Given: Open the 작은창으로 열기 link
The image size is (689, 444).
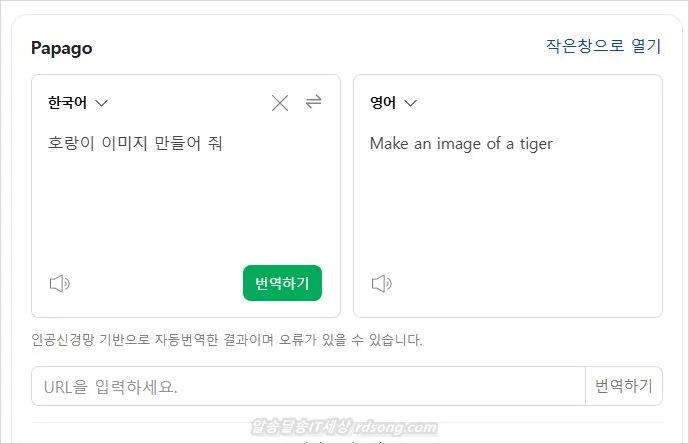Looking at the screenshot, I should (x=603, y=46).
